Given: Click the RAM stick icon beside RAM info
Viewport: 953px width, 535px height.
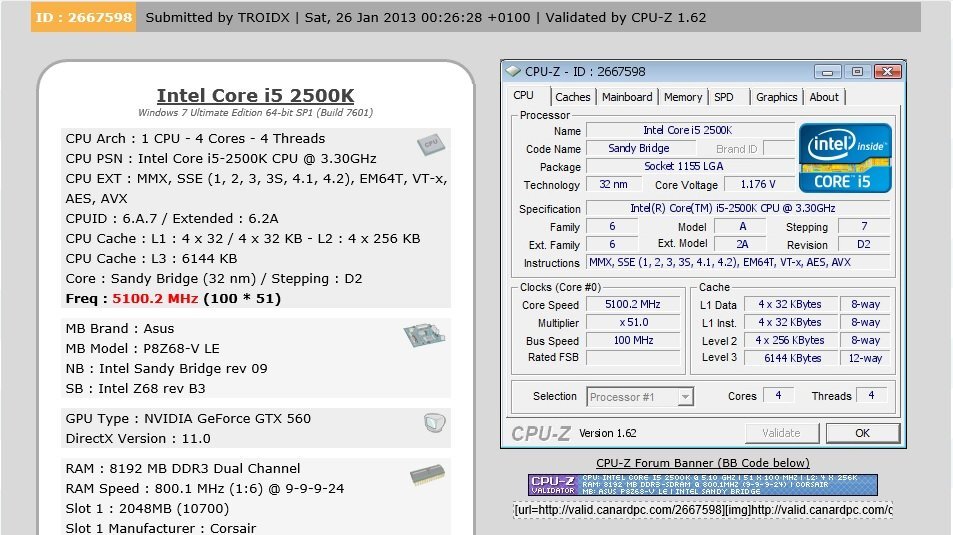Looking at the screenshot, I should click(427, 475).
